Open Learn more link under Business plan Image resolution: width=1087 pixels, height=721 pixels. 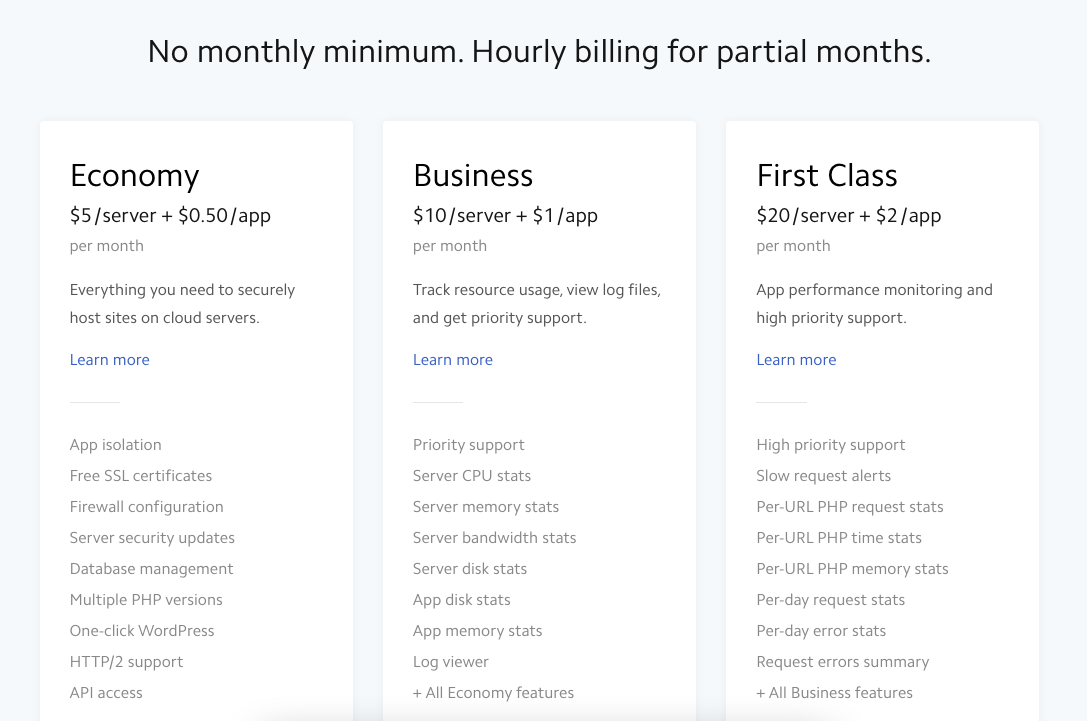452,360
